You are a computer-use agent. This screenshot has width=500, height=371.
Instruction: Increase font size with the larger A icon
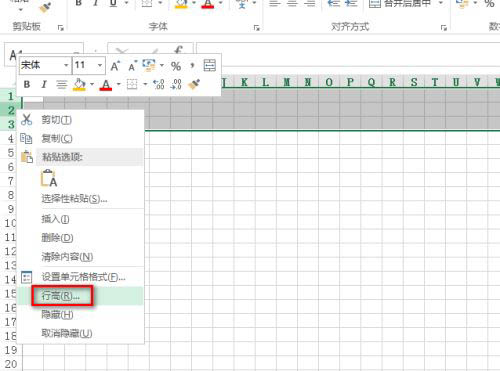point(115,66)
